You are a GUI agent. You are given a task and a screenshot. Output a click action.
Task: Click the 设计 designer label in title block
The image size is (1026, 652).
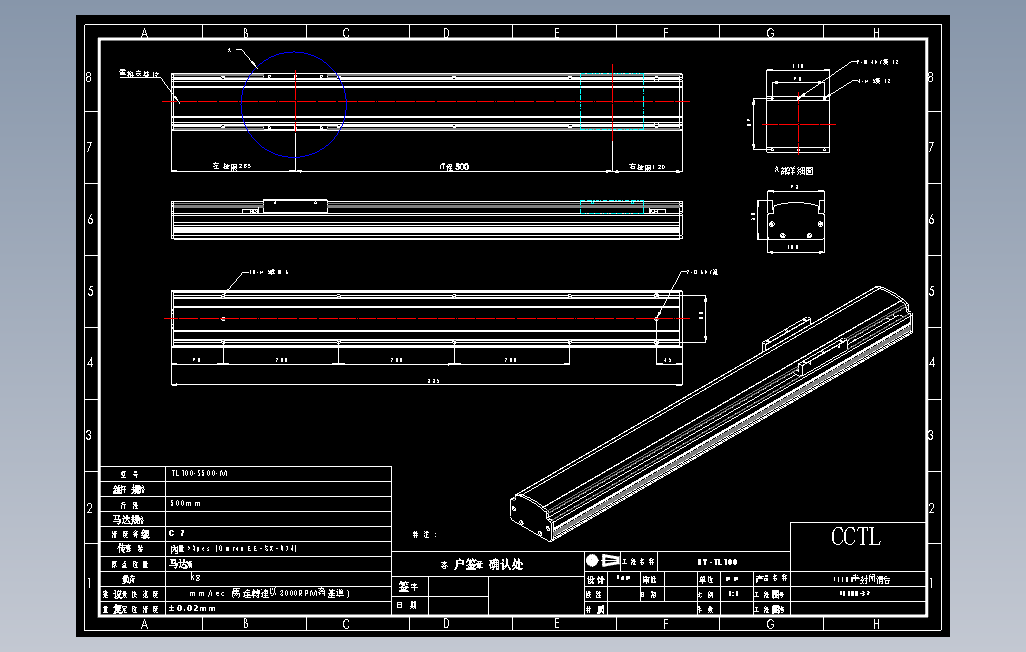click(x=595, y=579)
